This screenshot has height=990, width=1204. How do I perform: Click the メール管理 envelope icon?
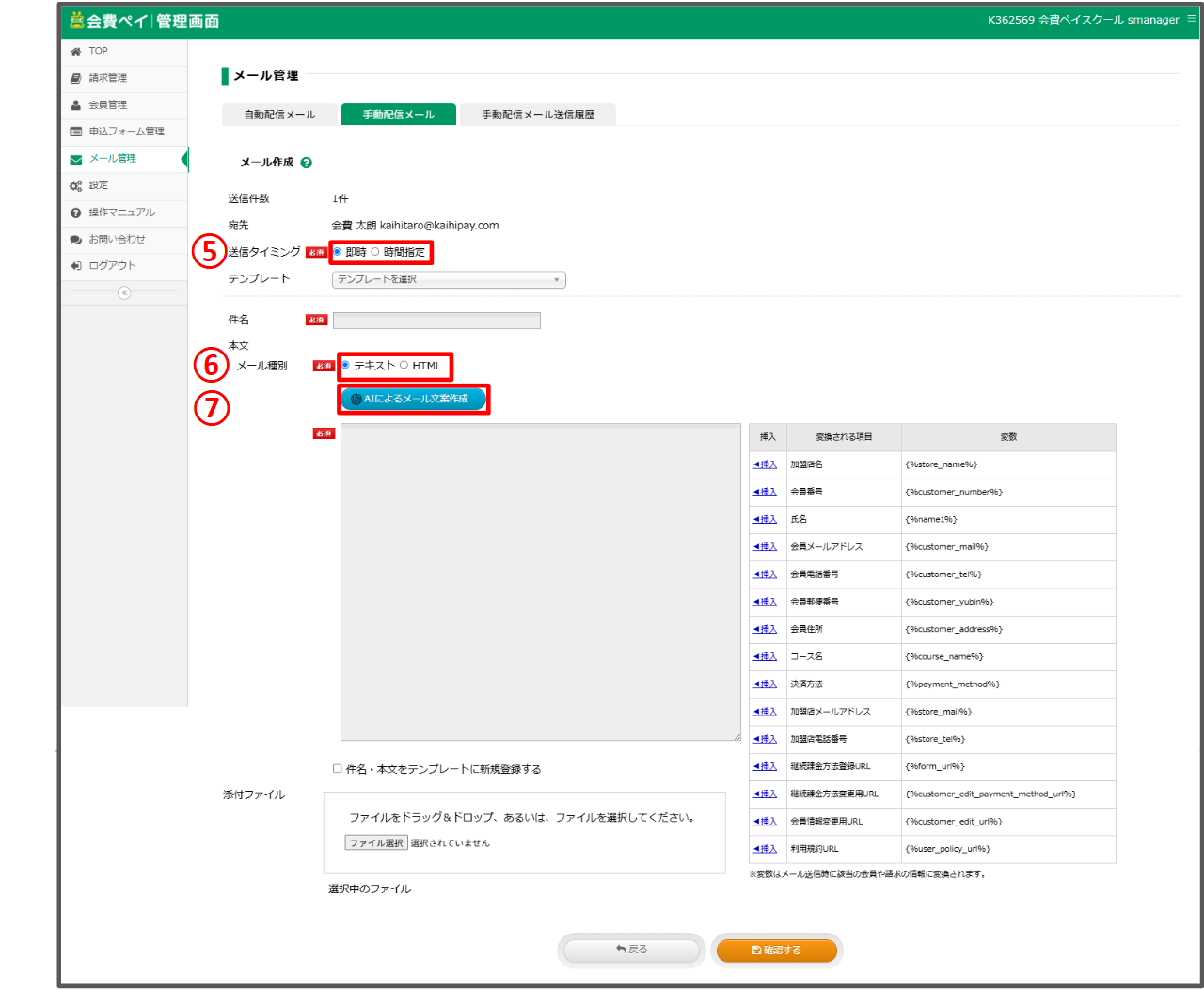pyautogui.click(x=76, y=159)
